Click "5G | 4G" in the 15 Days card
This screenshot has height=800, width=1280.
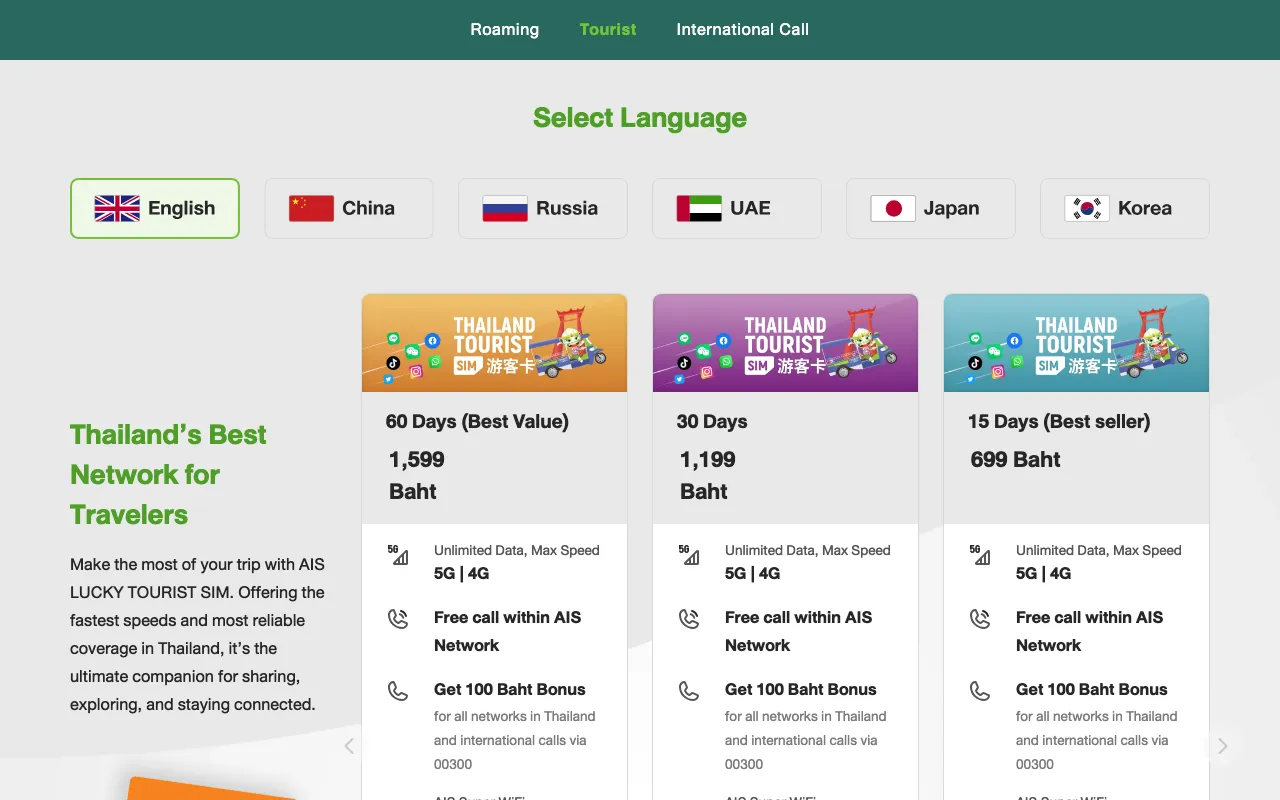1044,574
